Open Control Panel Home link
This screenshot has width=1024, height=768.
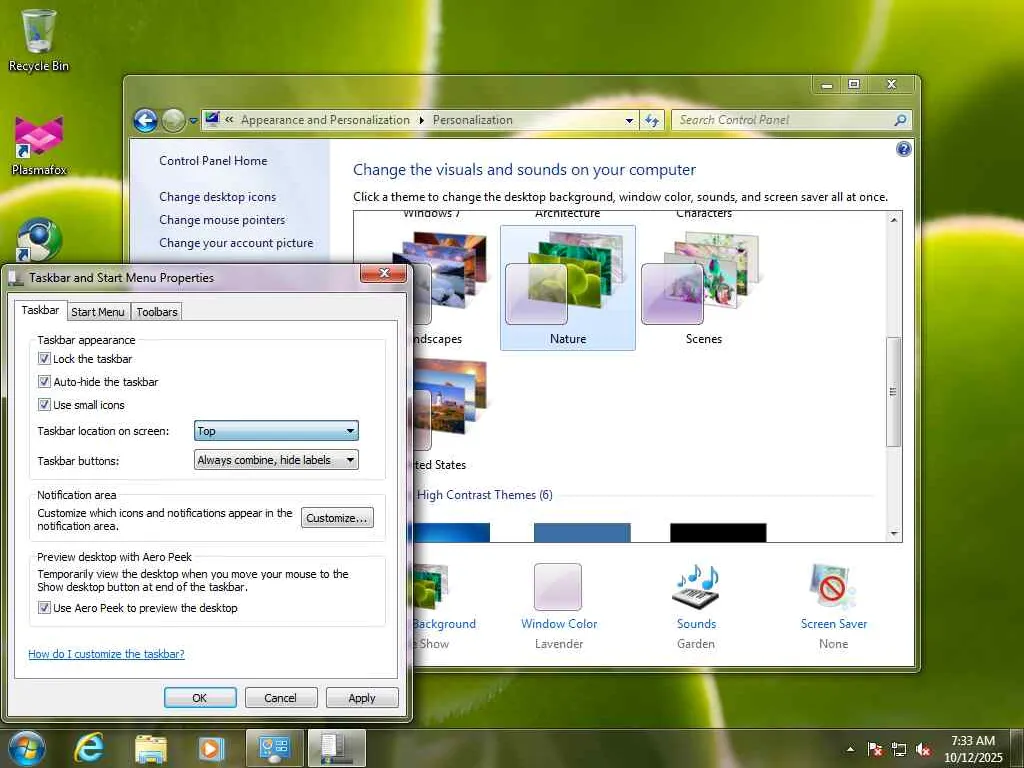tap(213, 161)
